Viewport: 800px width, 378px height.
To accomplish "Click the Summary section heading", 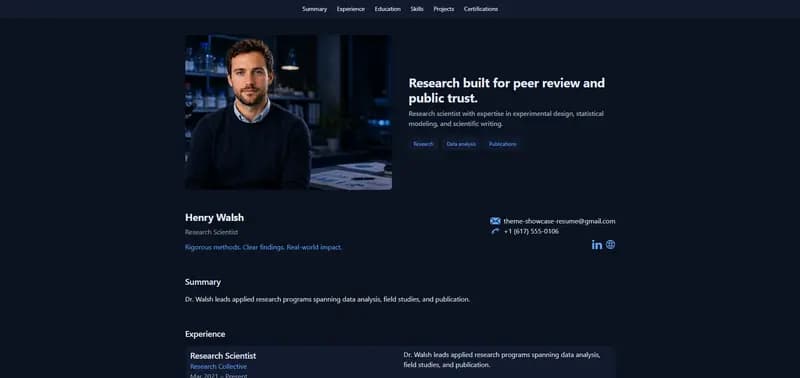I will pos(203,282).
